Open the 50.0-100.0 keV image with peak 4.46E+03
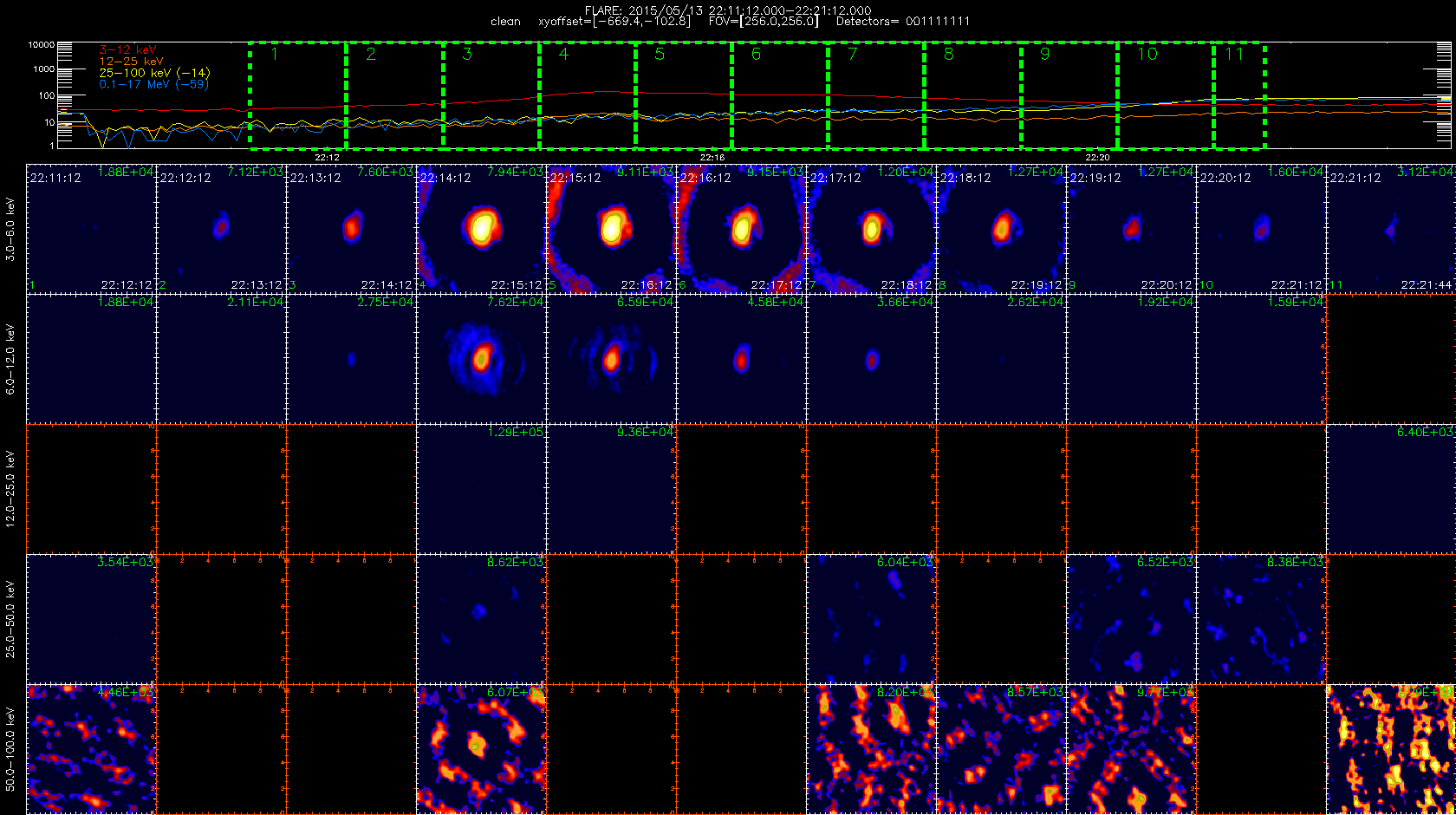 (91, 749)
